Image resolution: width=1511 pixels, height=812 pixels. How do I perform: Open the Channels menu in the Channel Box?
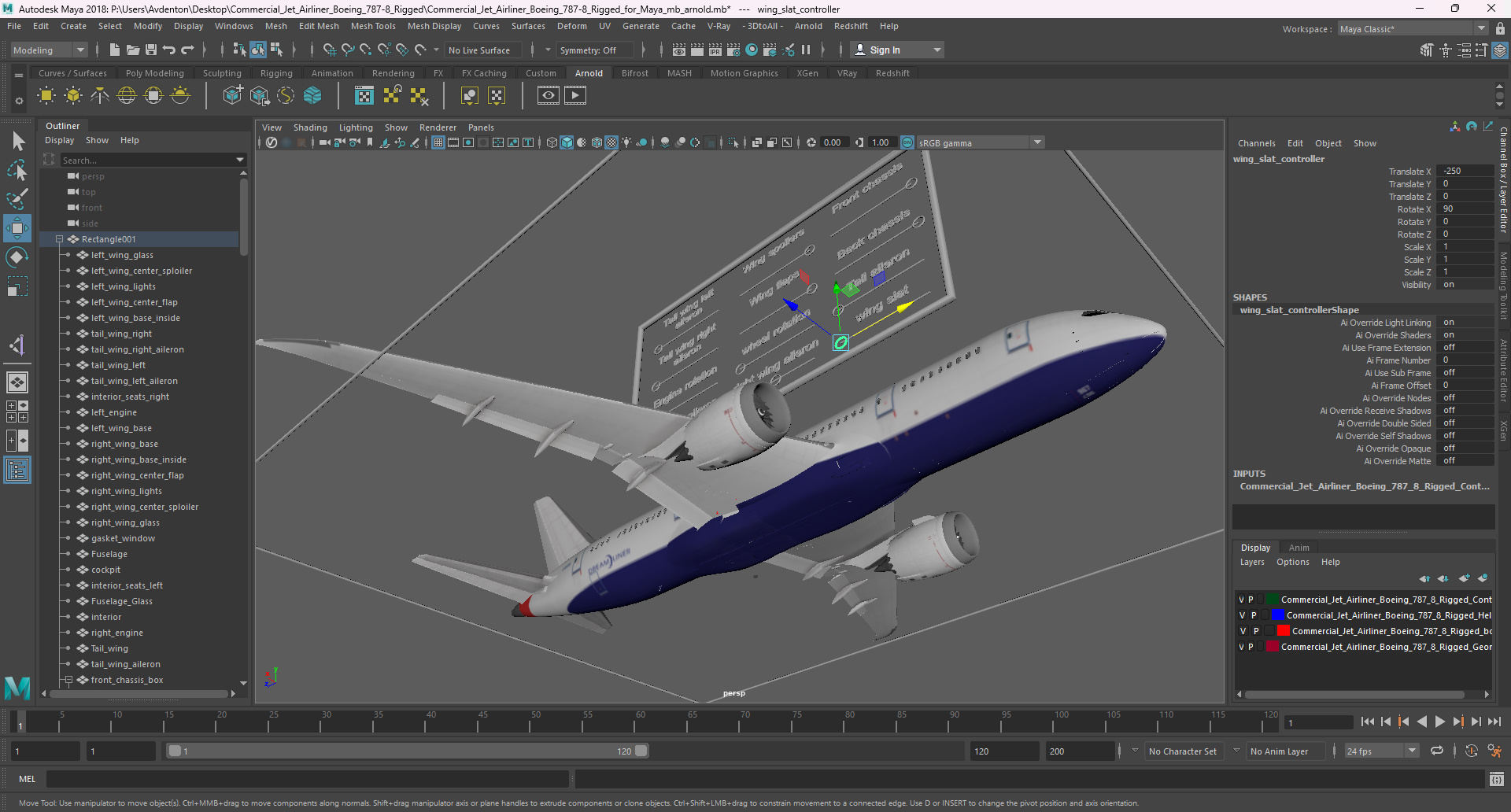coord(1256,143)
